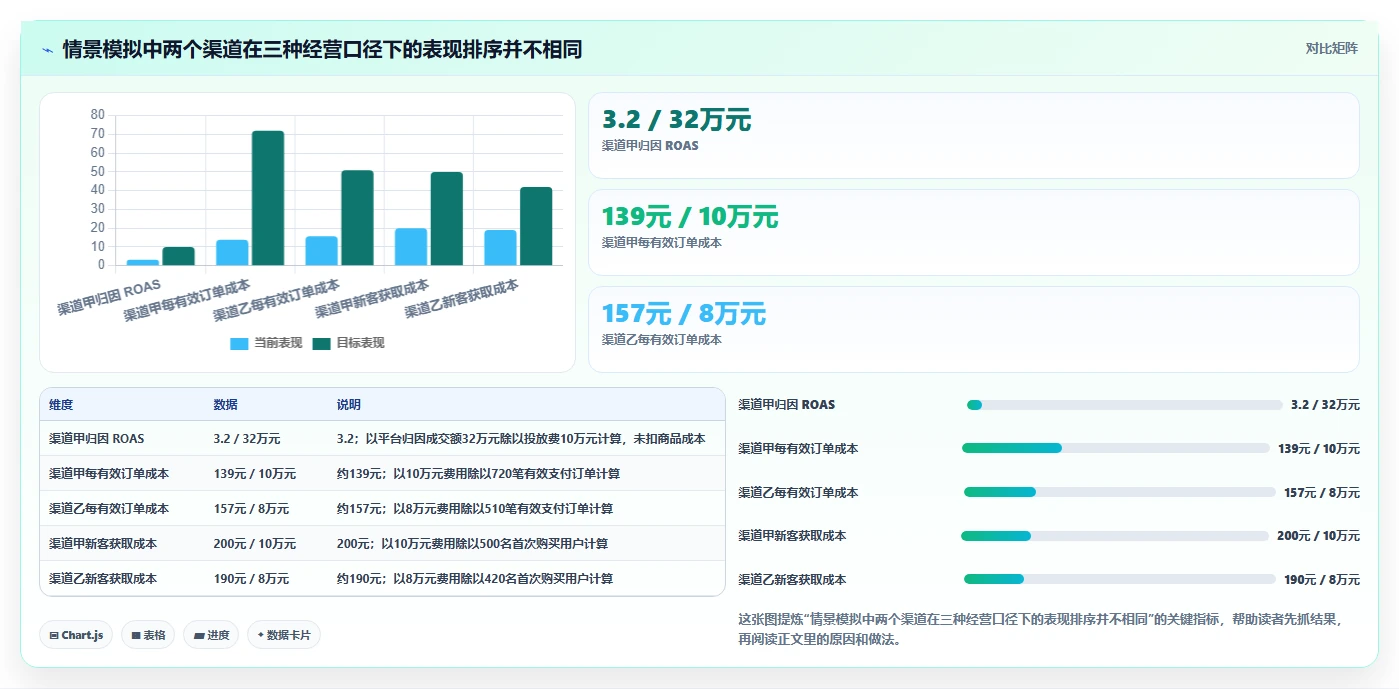
Task: Click the 3.2 / 32万元 data card
Action: point(973,135)
